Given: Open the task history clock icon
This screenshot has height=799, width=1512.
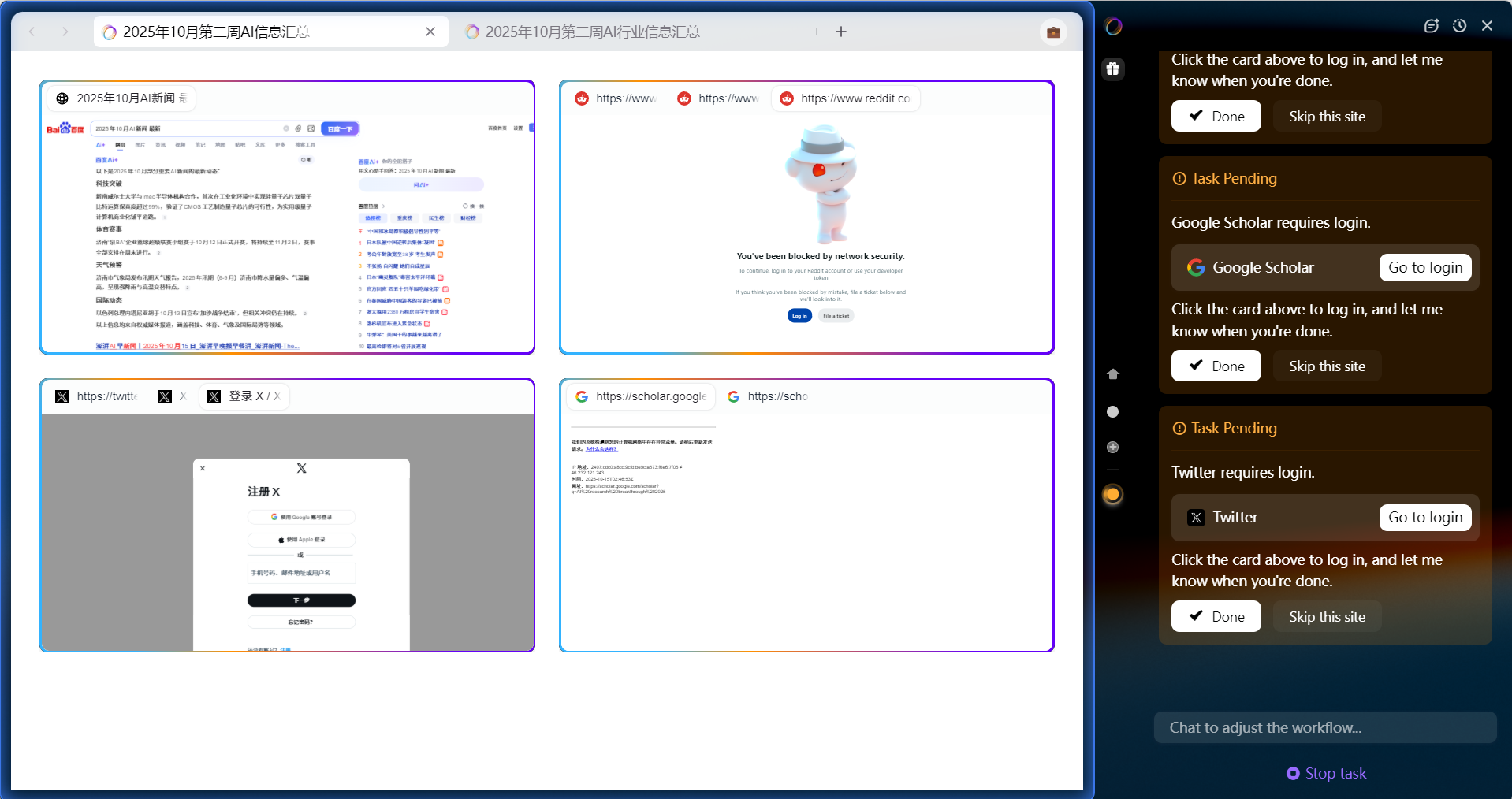Looking at the screenshot, I should tap(1459, 26).
